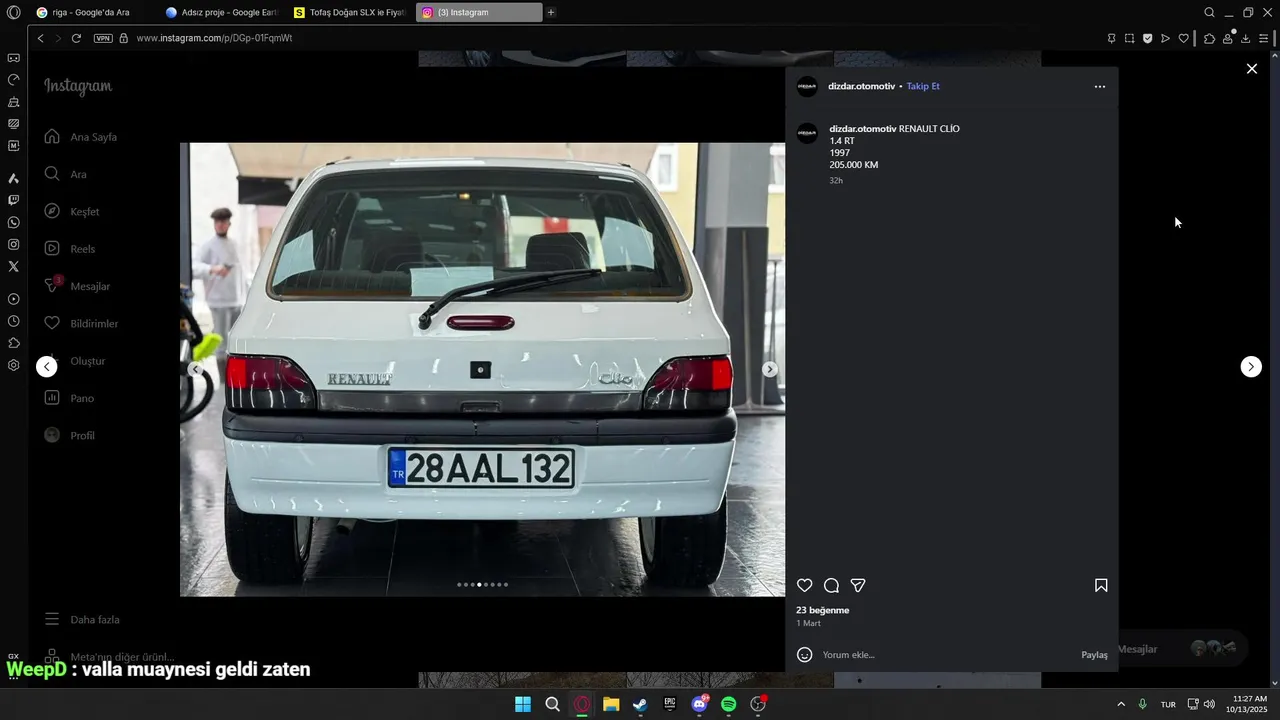Open the easy setup sliders icon
Screen dimensions: 1280x720
click(x=1264, y=38)
